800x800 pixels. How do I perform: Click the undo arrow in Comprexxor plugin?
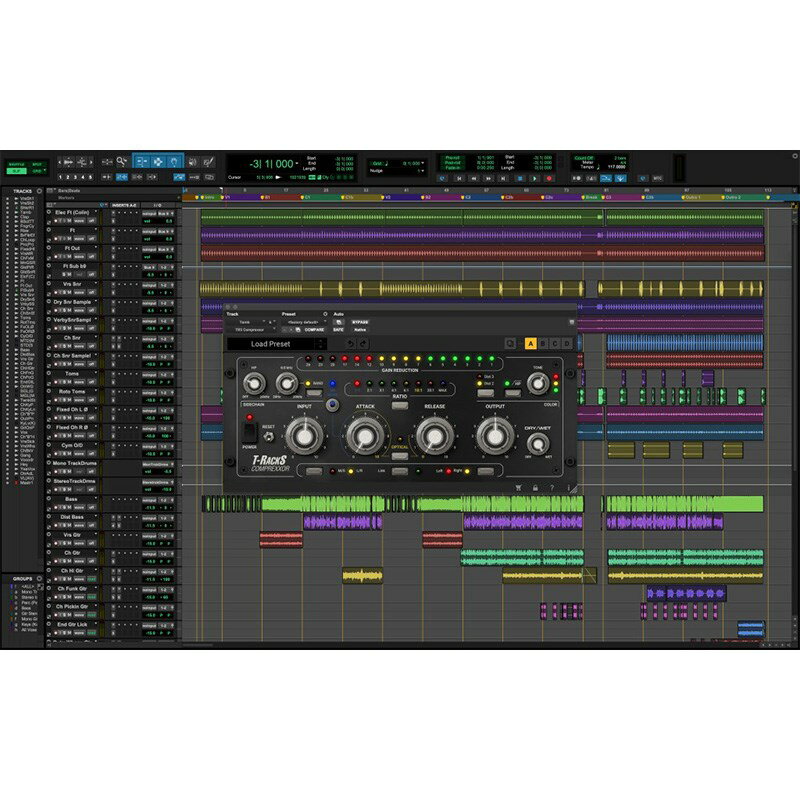pos(350,343)
